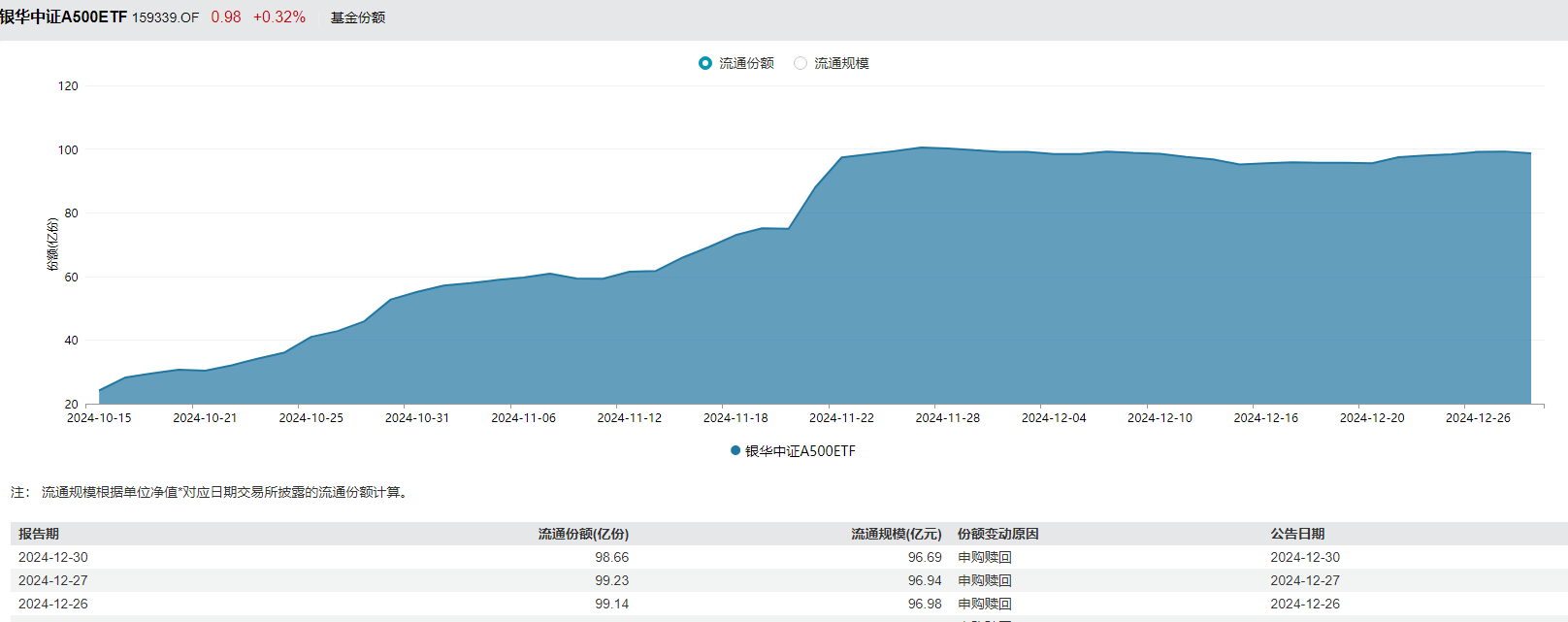
Task: Select report period cell 2024-12-26
Action: pos(53,604)
